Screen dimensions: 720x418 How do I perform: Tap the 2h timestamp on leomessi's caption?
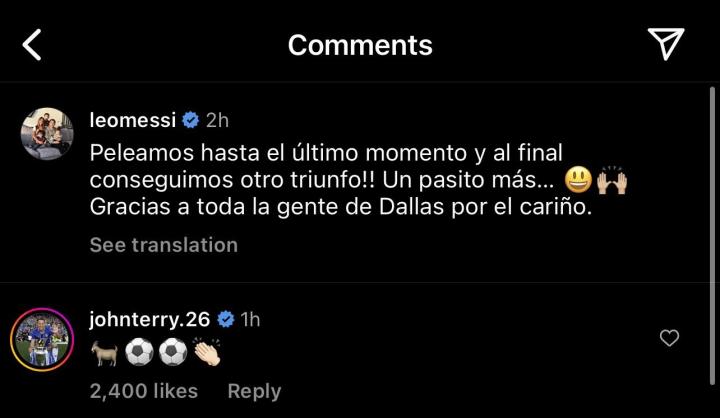217,120
